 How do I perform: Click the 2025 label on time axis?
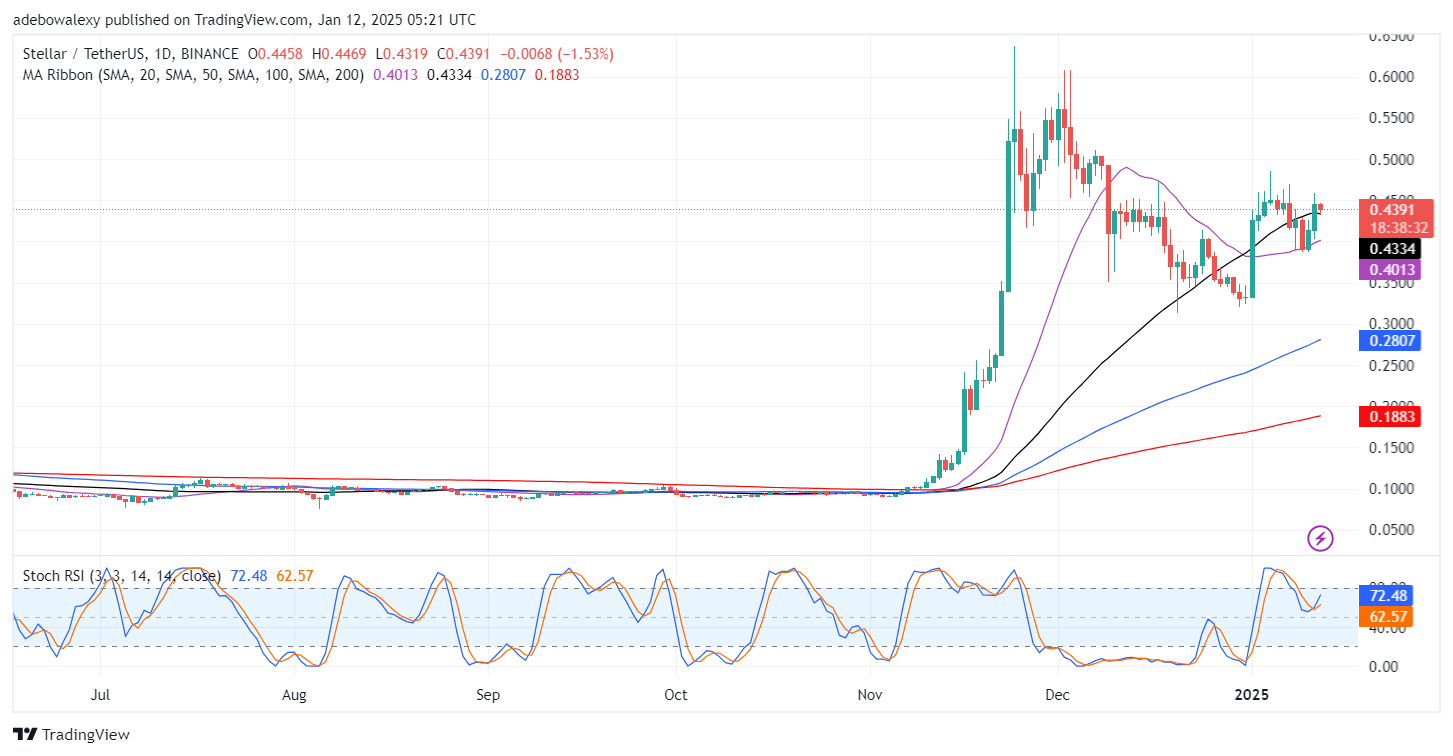[x=1252, y=693]
